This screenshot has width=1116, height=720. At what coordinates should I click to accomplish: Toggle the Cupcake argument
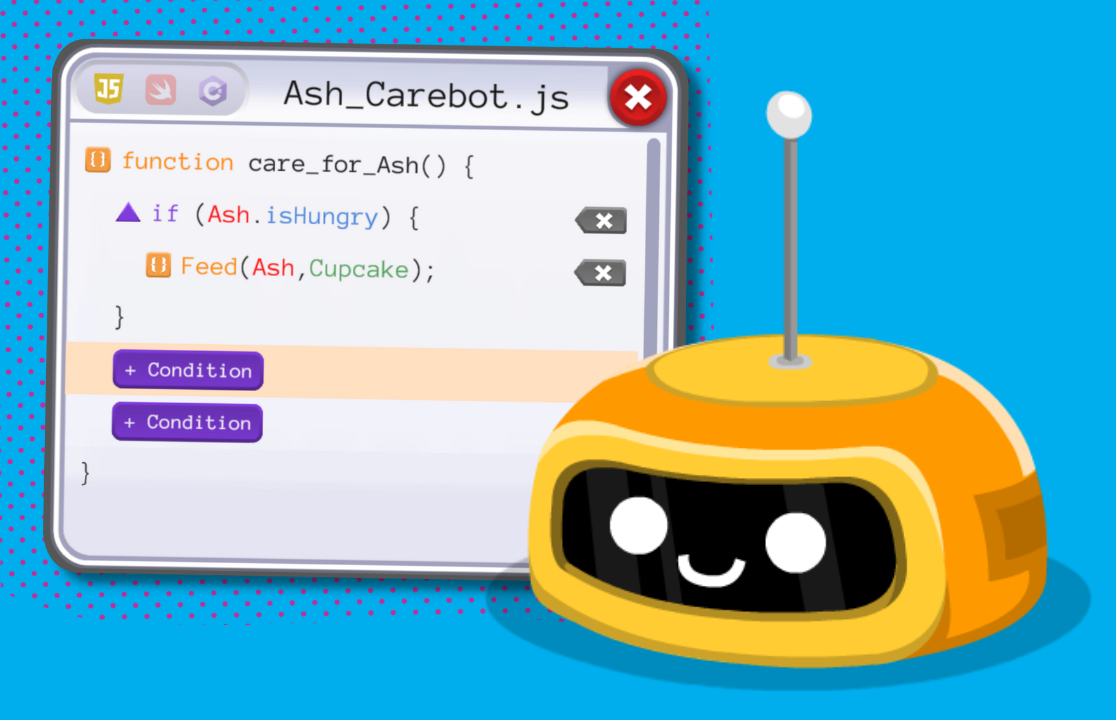pyautogui.click(x=358, y=268)
